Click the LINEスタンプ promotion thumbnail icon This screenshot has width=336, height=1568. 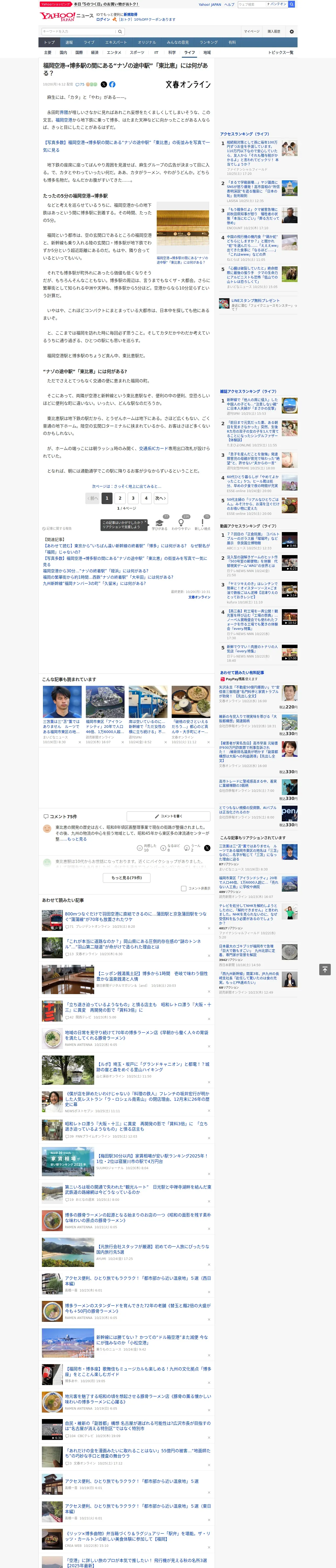pos(225,303)
